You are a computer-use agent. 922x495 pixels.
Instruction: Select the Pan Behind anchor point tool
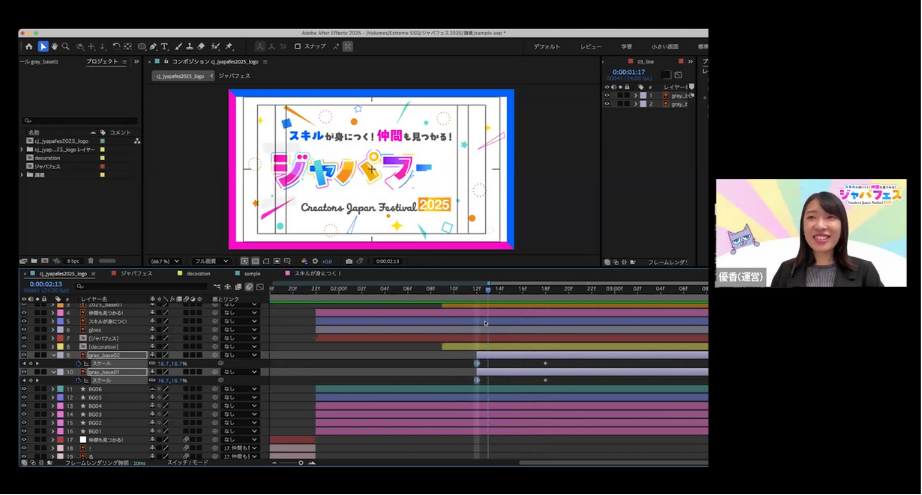point(128,46)
